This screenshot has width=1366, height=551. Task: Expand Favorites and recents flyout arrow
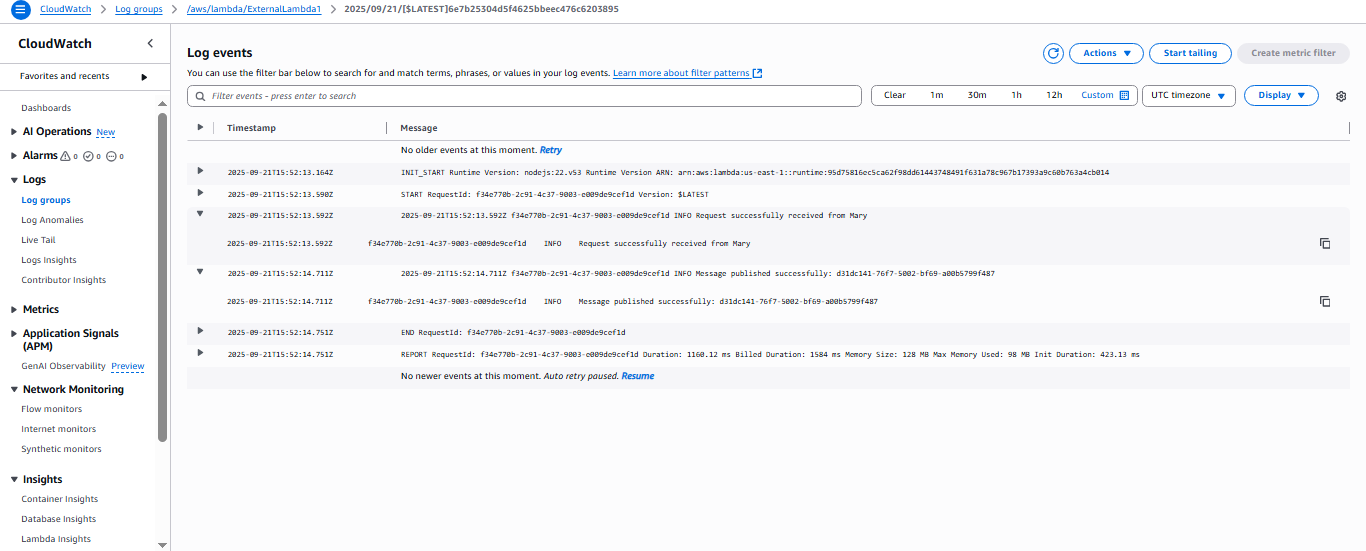coord(144,76)
